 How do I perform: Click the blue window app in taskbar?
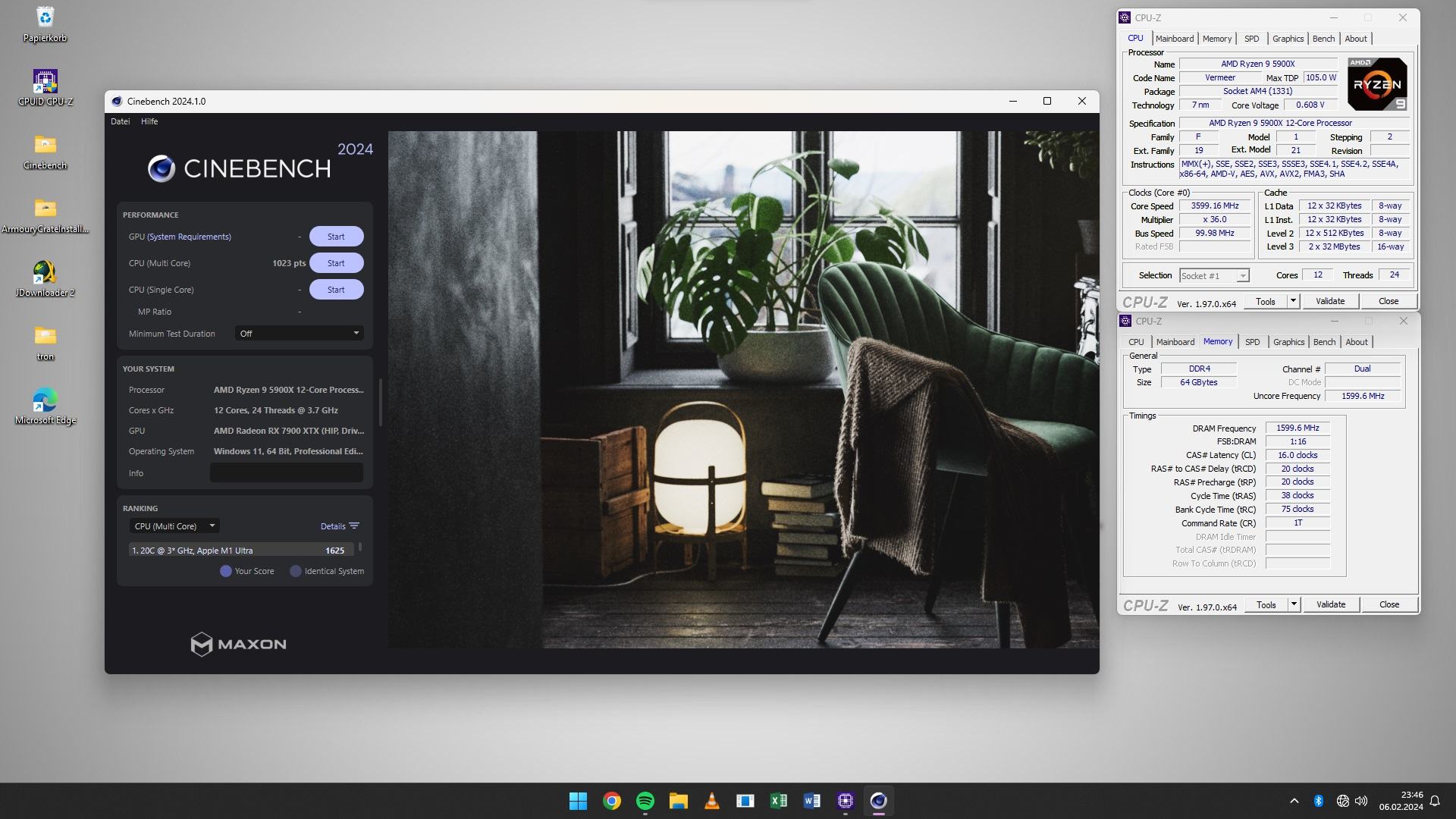[x=745, y=801]
